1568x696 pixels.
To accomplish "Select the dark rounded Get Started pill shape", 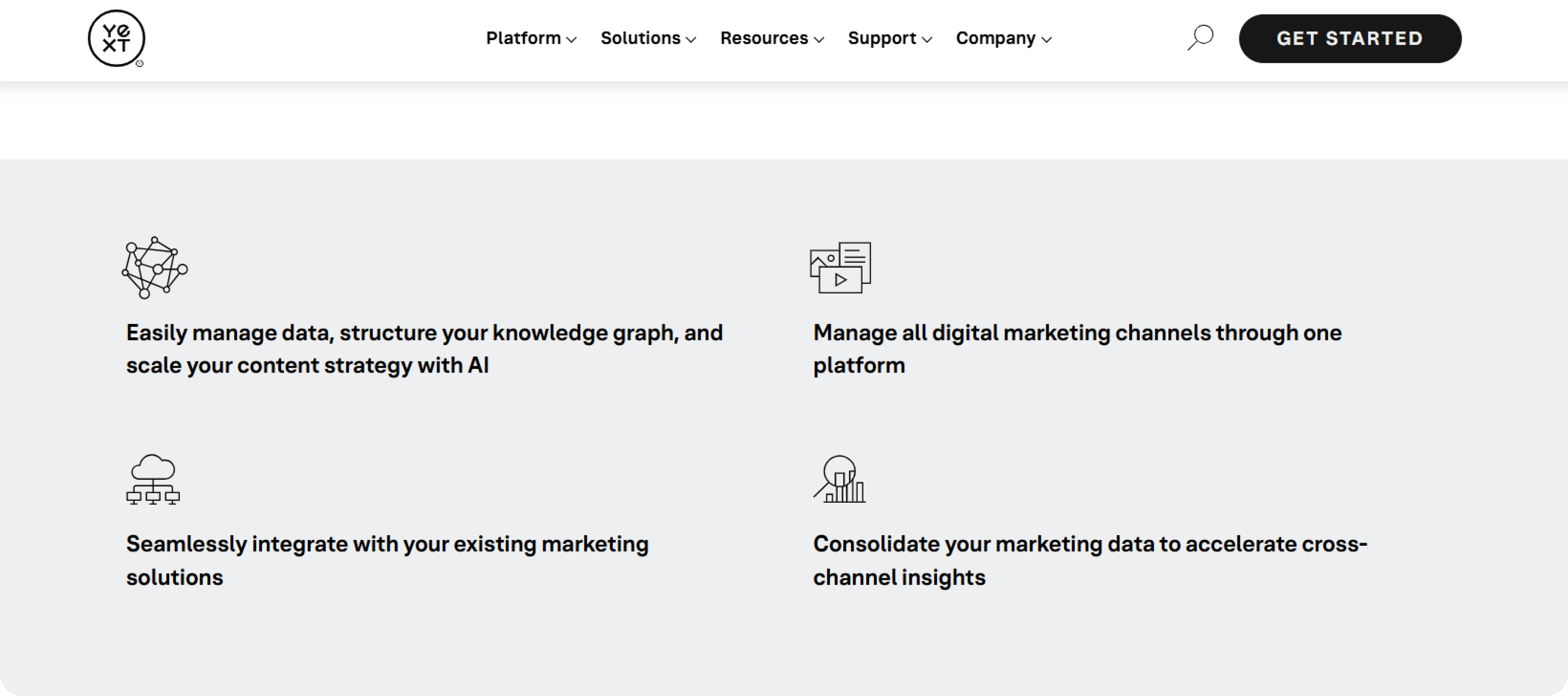I will [1350, 38].
